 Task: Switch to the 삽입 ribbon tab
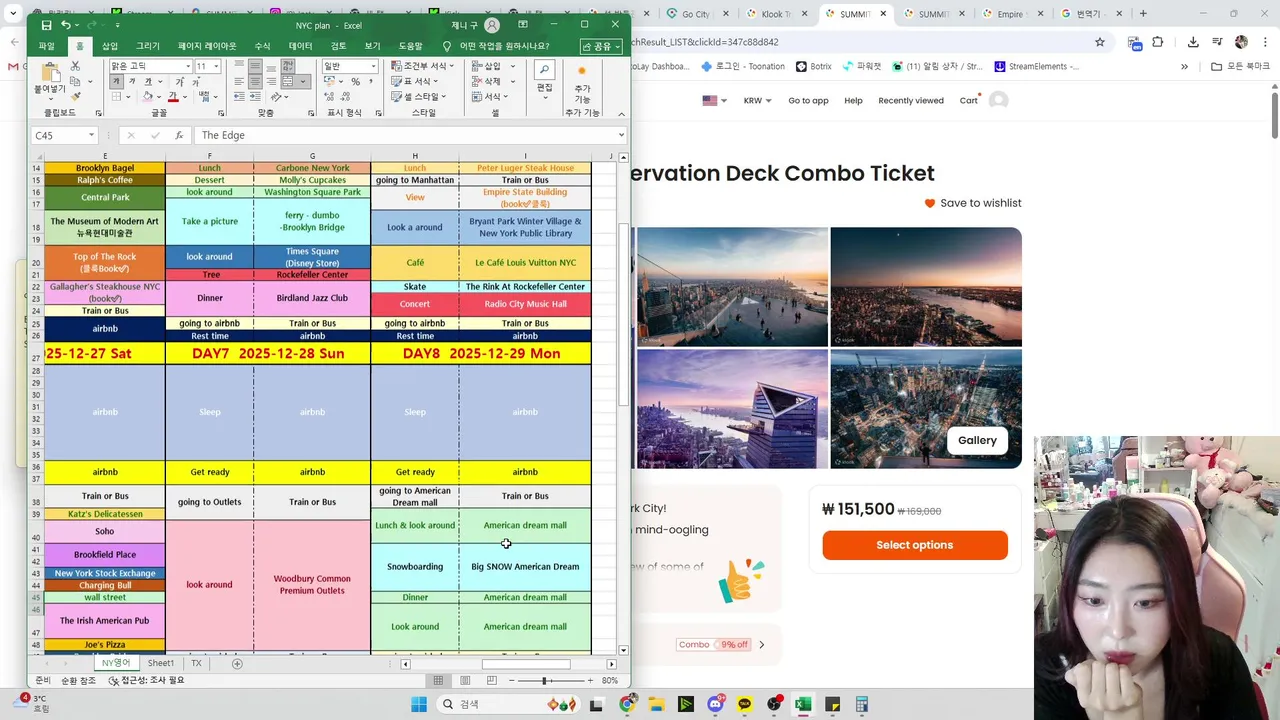pos(110,46)
